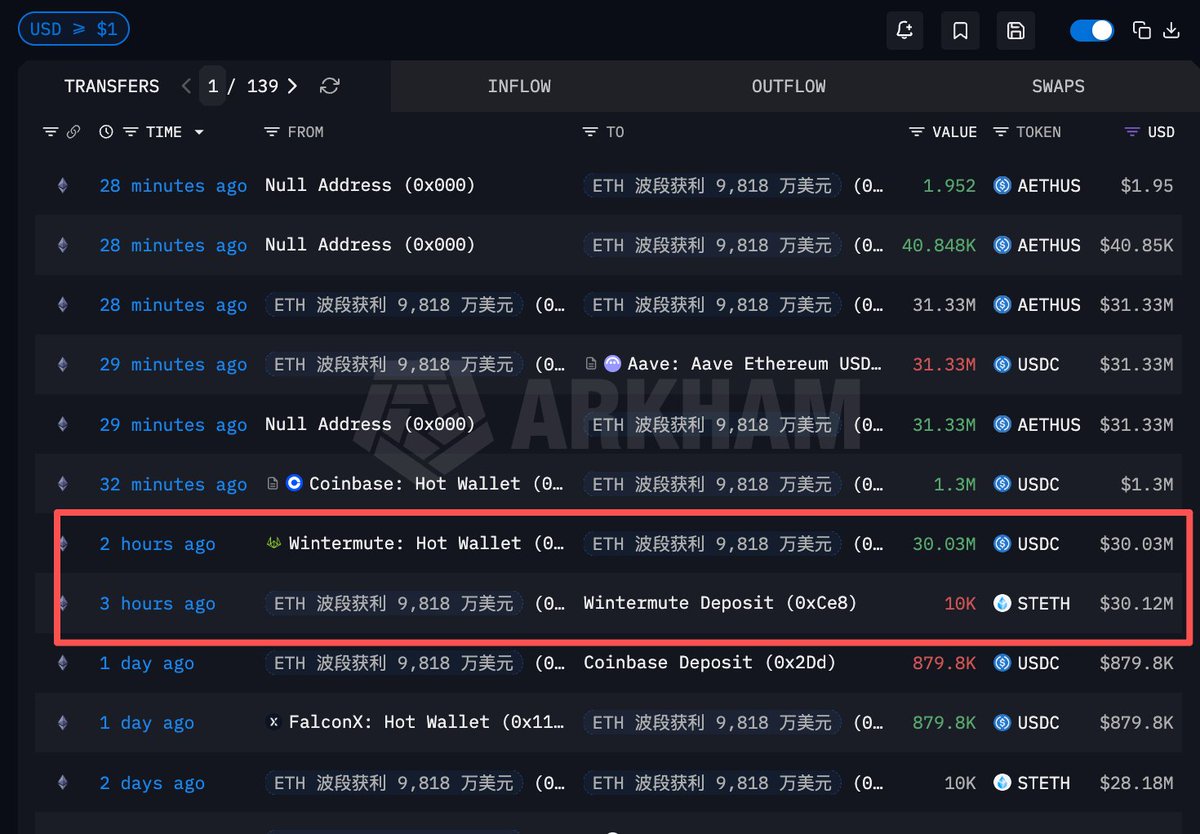
Task: Click the 30.03M value cell
Action: (944, 544)
